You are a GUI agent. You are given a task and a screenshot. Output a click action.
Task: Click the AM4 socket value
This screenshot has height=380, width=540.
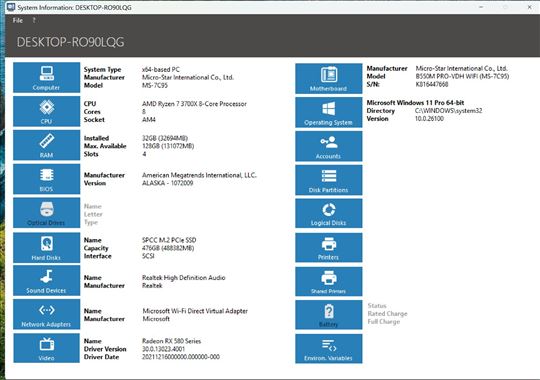point(149,120)
